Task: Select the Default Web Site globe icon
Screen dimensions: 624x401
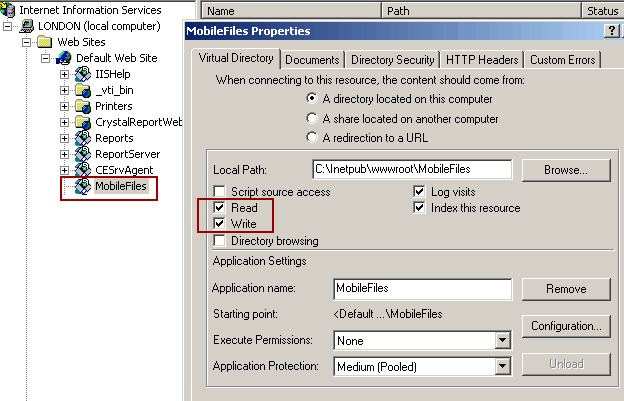Action: pyautogui.click(x=64, y=58)
